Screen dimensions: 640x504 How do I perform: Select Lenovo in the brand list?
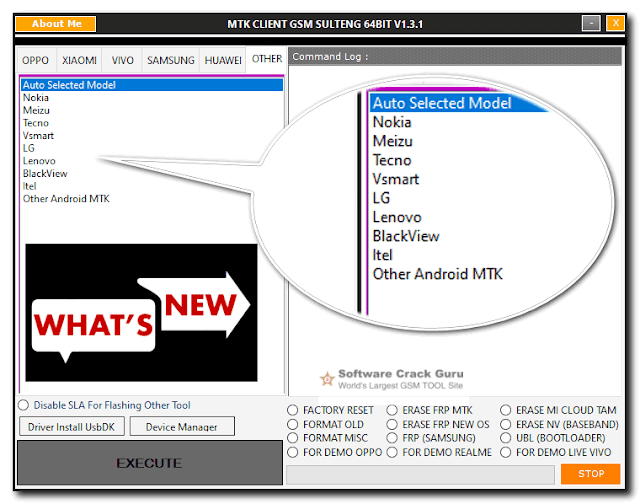(x=39, y=161)
